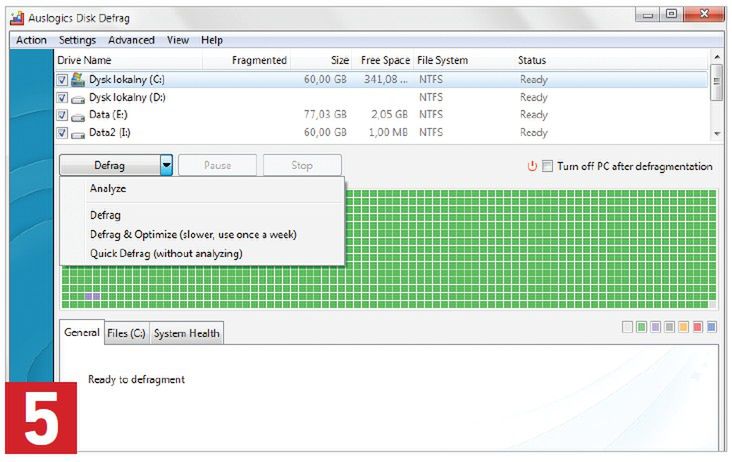Uncheck the Dysk lokalny (C:) checkbox

pyautogui.click(x=63, y=80)
